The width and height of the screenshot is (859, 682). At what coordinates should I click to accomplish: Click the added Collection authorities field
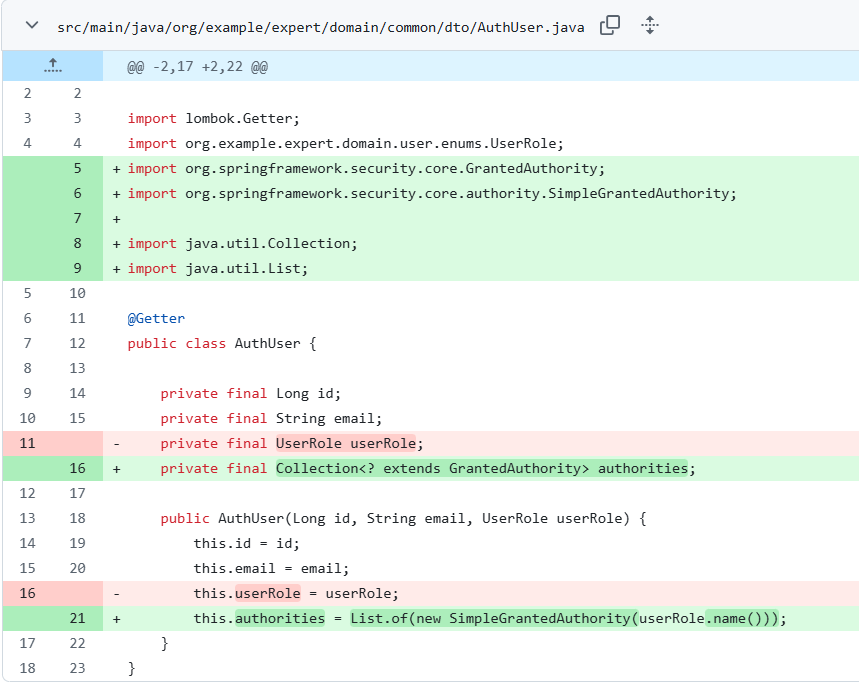pyautogui.click(x=428, y=468)
